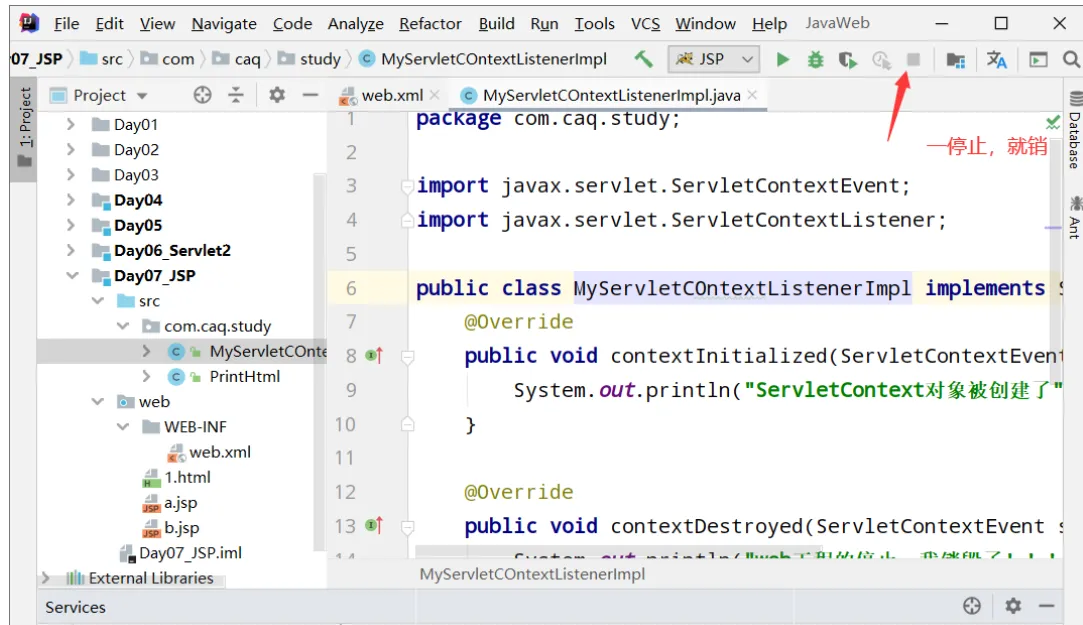This screenshot has height=625, width=1083.
Task: Collapse the src folder
Action: [x=97, y=300]
